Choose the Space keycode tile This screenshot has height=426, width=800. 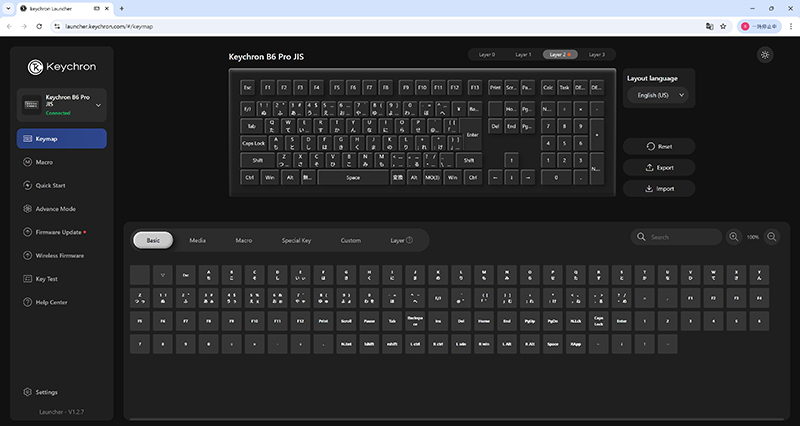coord(553,344)
